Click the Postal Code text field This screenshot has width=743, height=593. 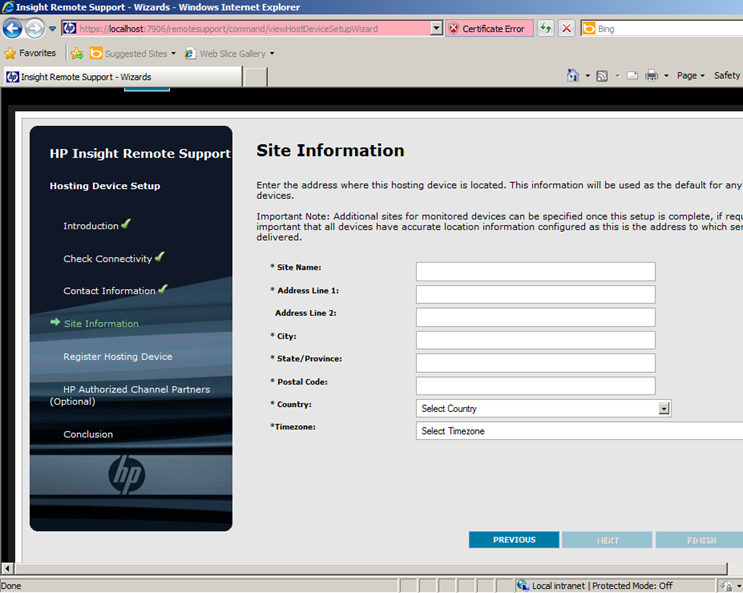(x=535, y=385)
